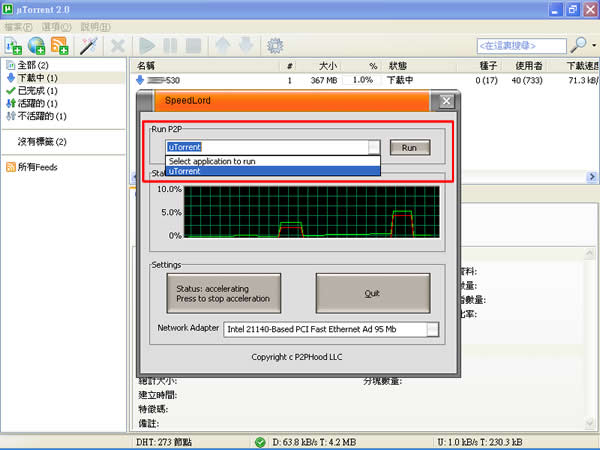Select the 已完成 (1) category
The image size is (600, 450).
32,91
